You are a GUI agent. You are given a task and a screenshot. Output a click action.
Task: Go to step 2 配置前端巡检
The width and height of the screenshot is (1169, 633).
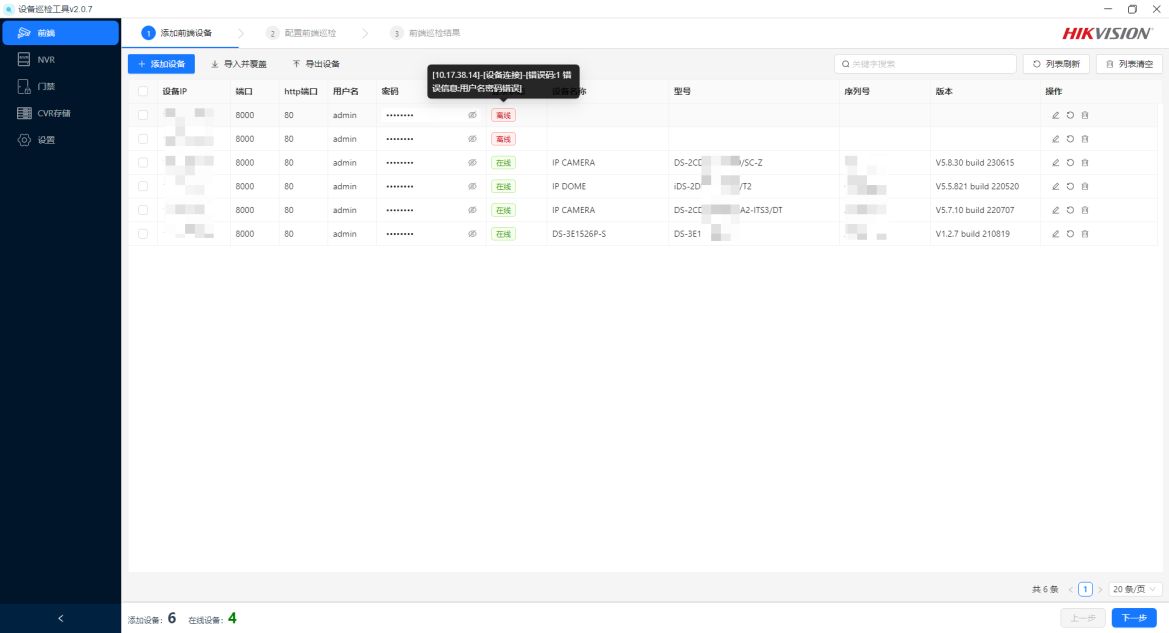click(301, 33)
